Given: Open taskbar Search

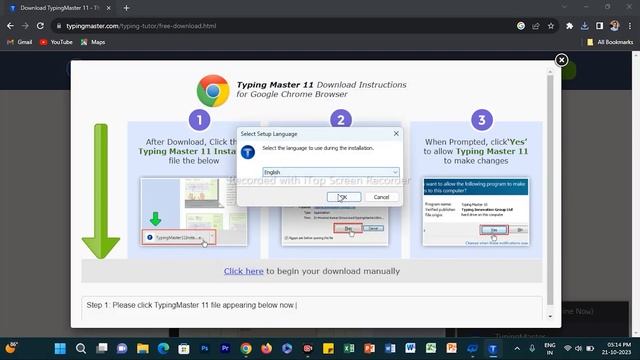Looking at the screenshot, I should tap(81, 349).
